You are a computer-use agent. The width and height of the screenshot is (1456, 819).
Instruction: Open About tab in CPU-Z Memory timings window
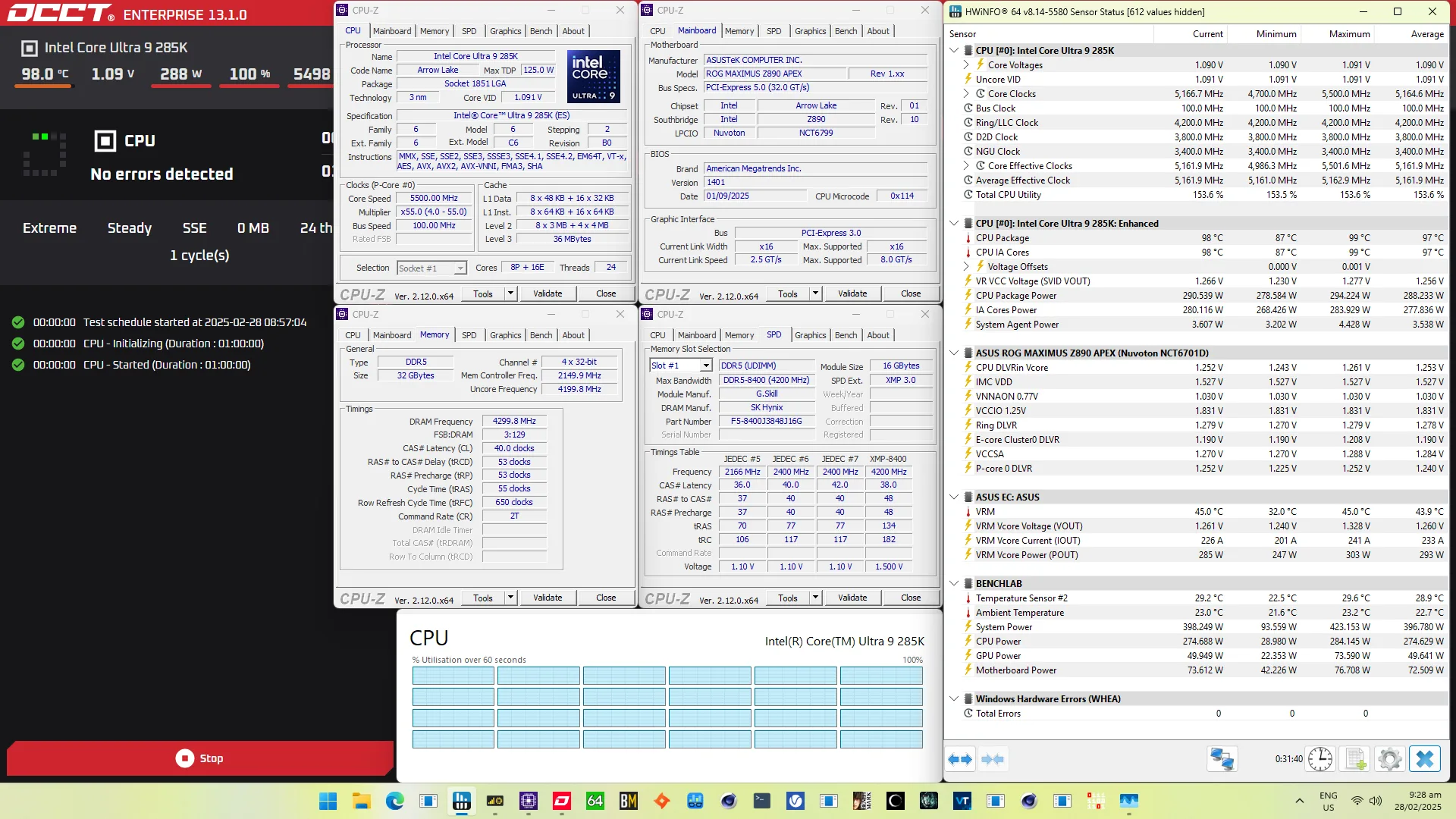573,335
